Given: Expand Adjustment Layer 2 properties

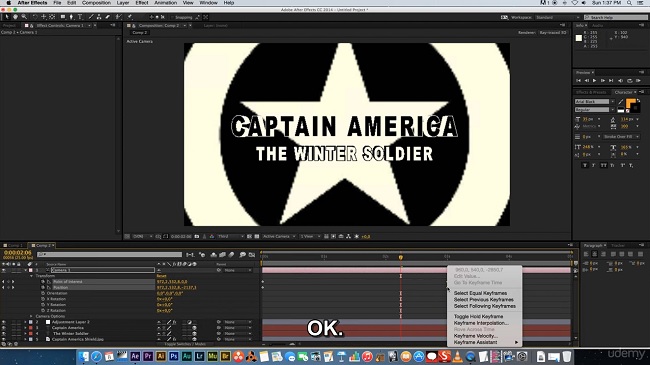Looking at the screenshot, I should (26, 322).
